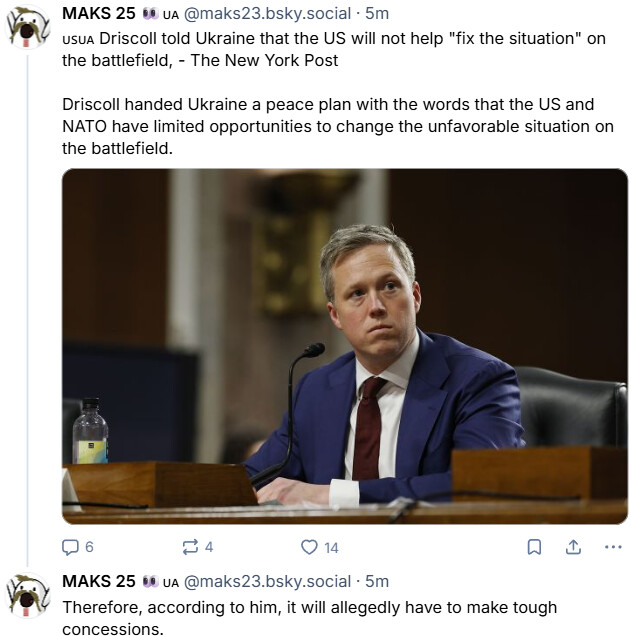640x636 pixels.
Task: Open the share options for the post
Action: (573, 547)
